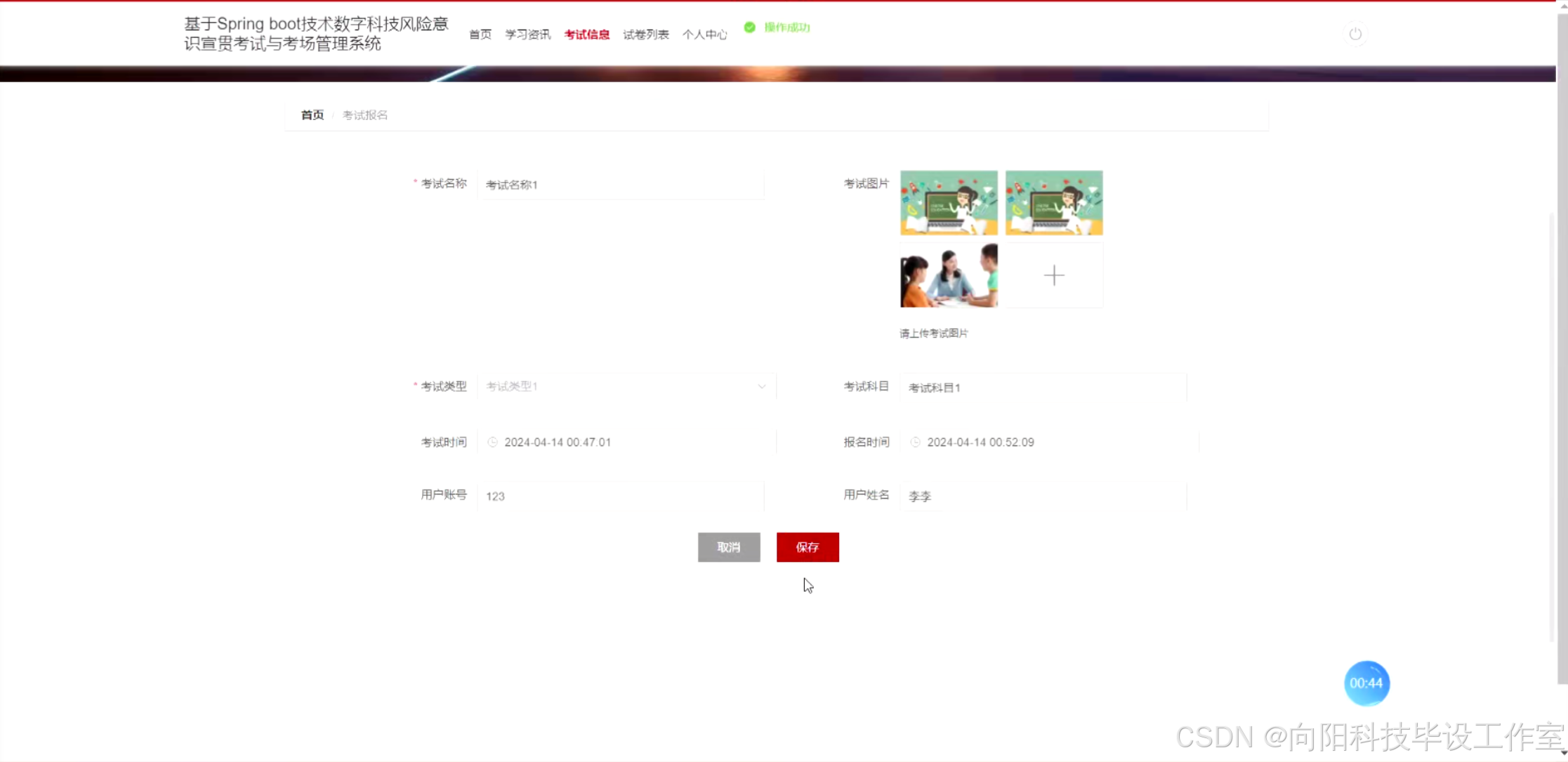Viewport: 1568px width, 762px height.
Task: Open the 首页 navigation menu item
Action: coord(480,34)
